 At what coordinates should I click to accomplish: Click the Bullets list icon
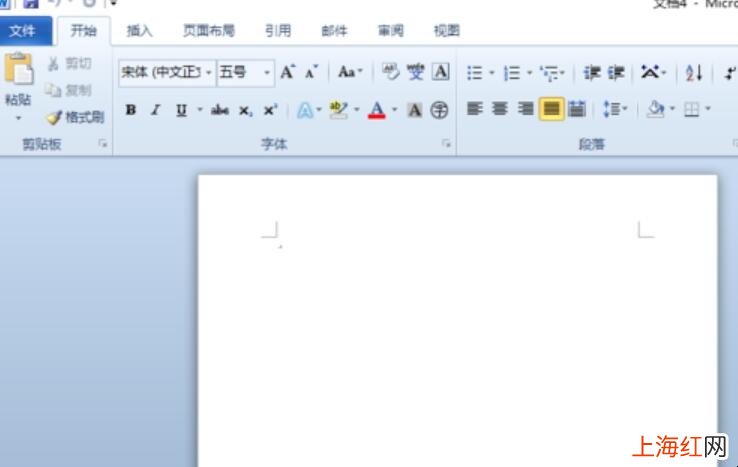[474, 73]
